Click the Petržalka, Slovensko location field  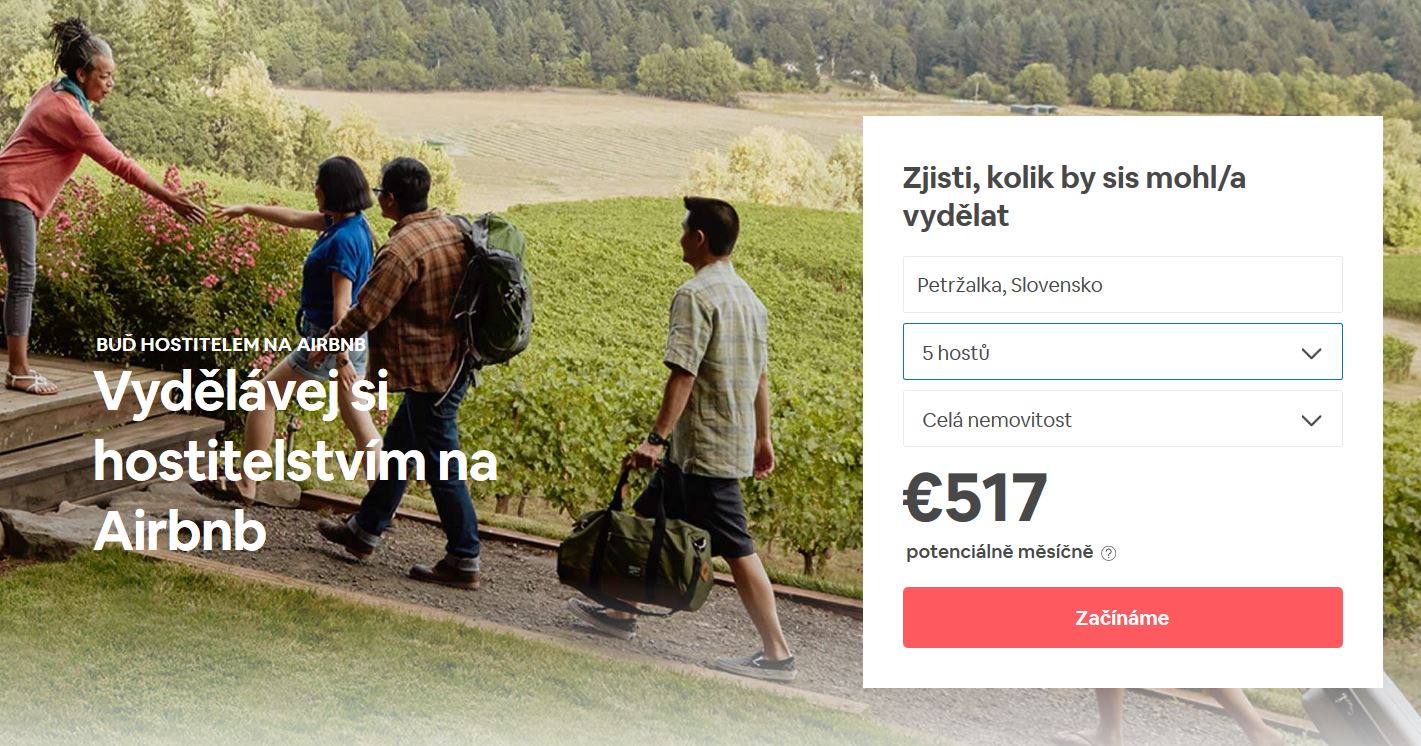[x=1122, y=285]
